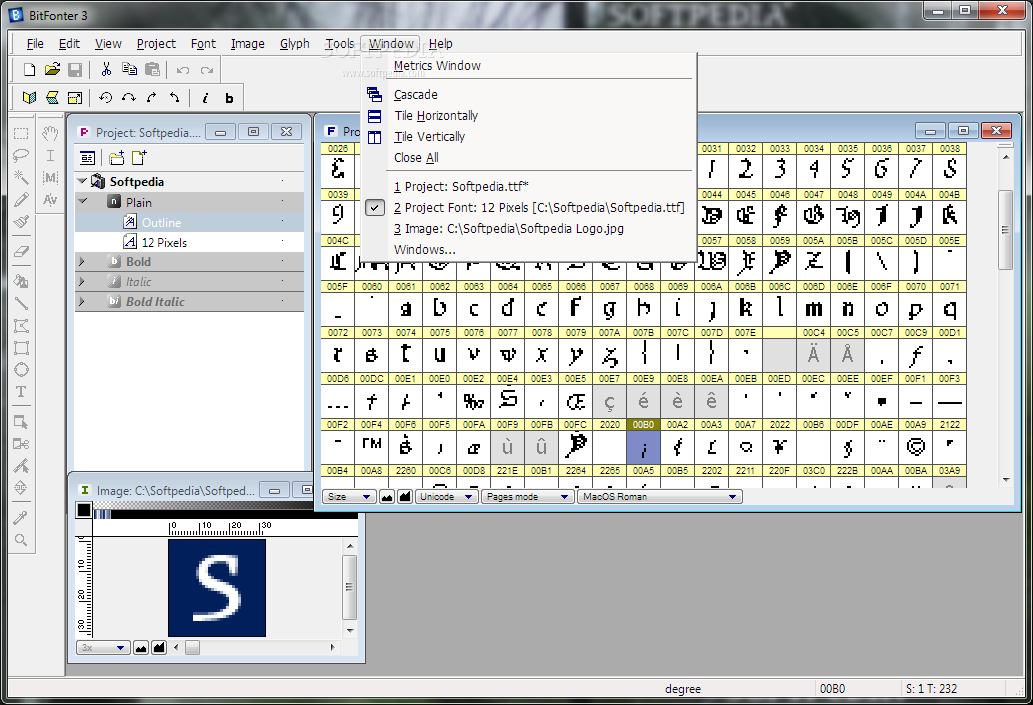
Task: Select the Outline item in project tree
Action: tap(161, 223)
